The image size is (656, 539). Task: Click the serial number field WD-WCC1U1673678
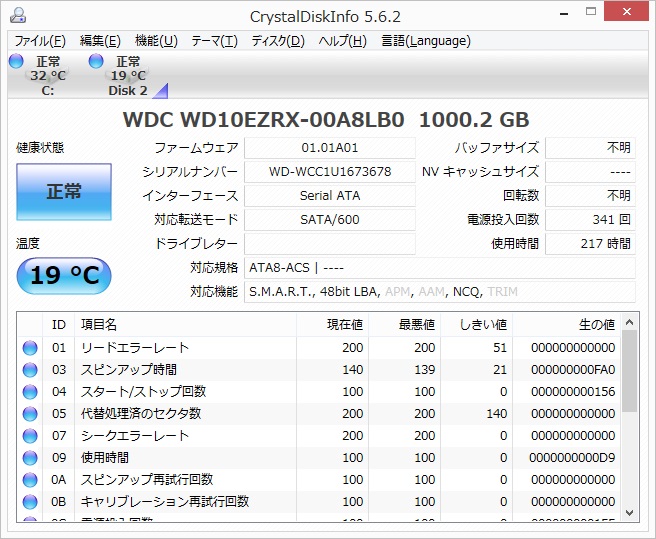tap(330, 172)
